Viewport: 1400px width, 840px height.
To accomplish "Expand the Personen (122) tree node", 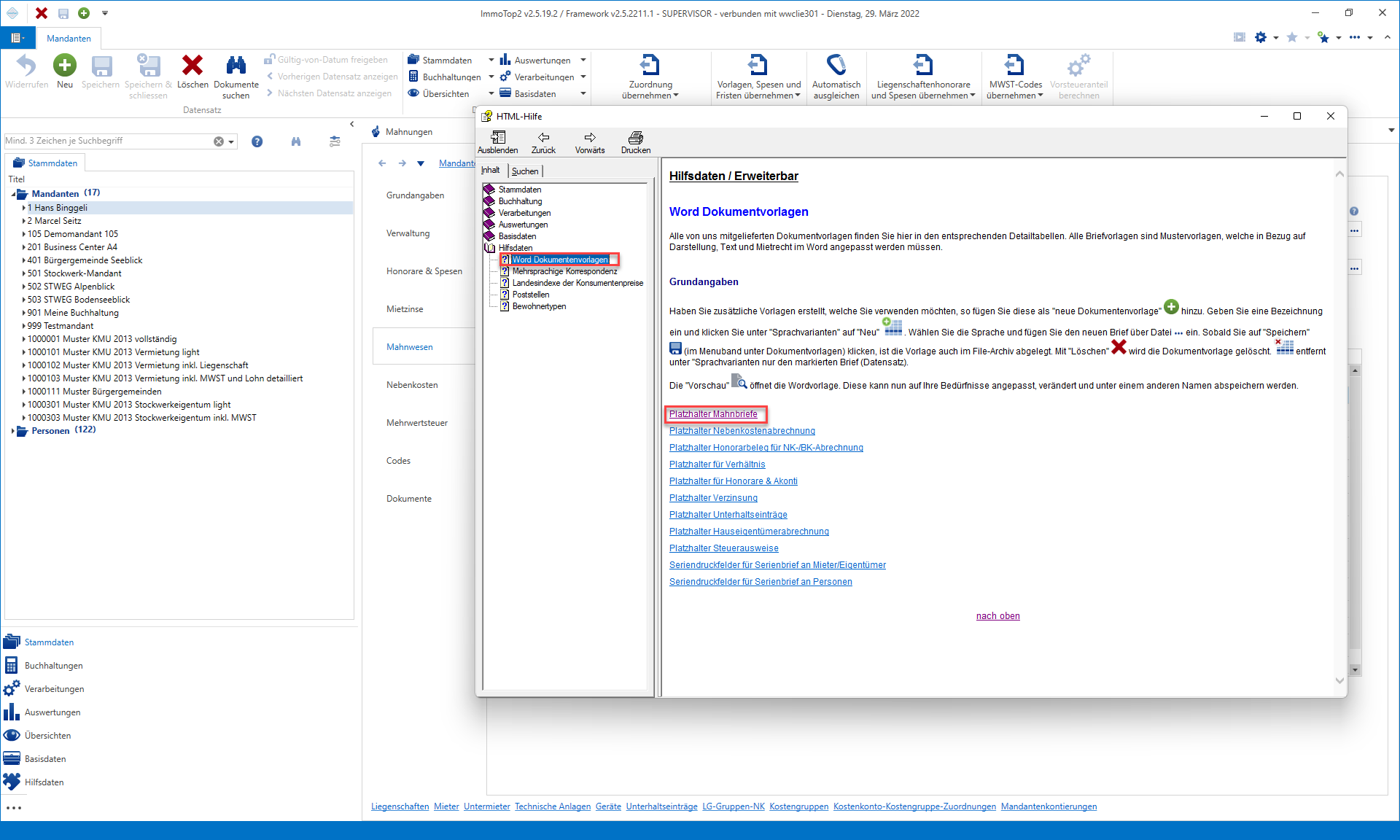I will tap(13, 431).
